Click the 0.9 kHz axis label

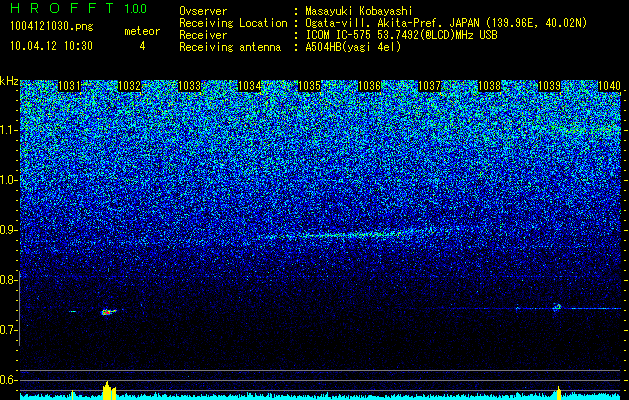click(x=8, y=230)
